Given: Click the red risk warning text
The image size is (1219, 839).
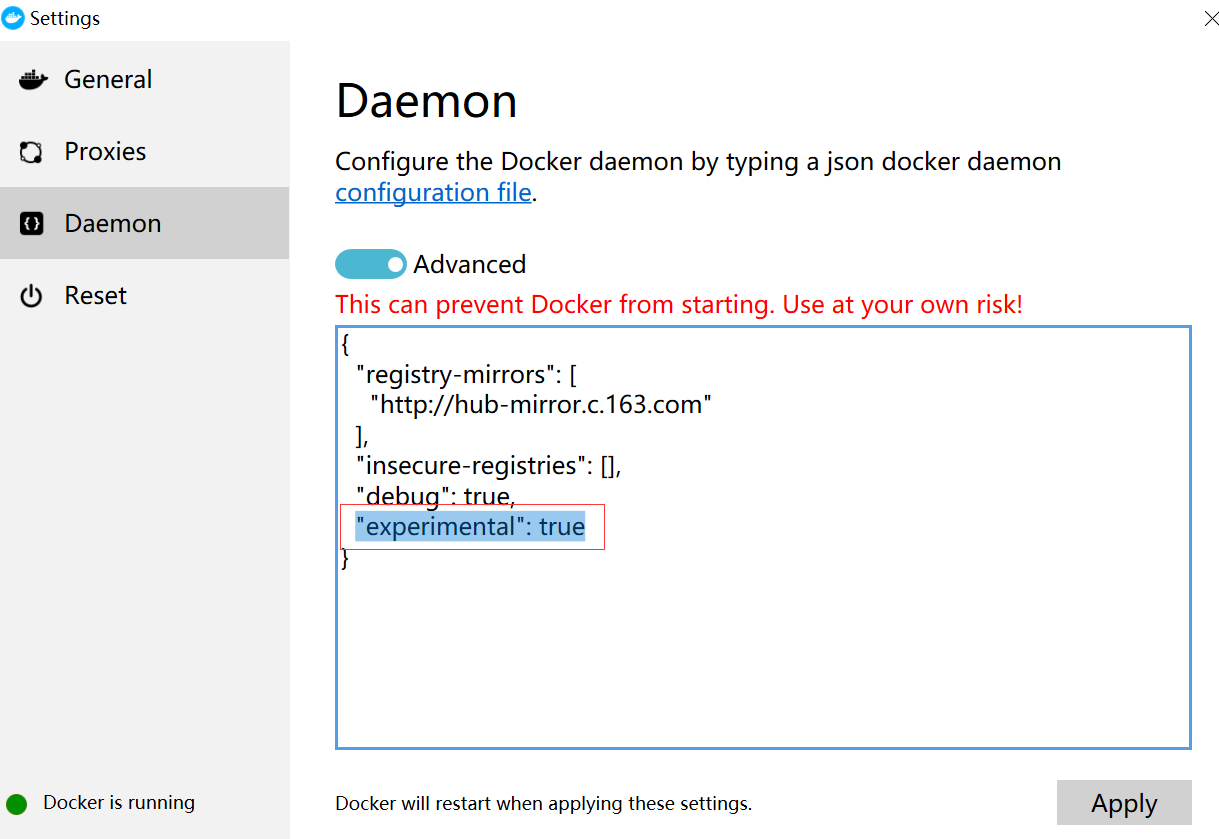Looking at the screenshot, I should pyautogui.click(x=679, y=304).
